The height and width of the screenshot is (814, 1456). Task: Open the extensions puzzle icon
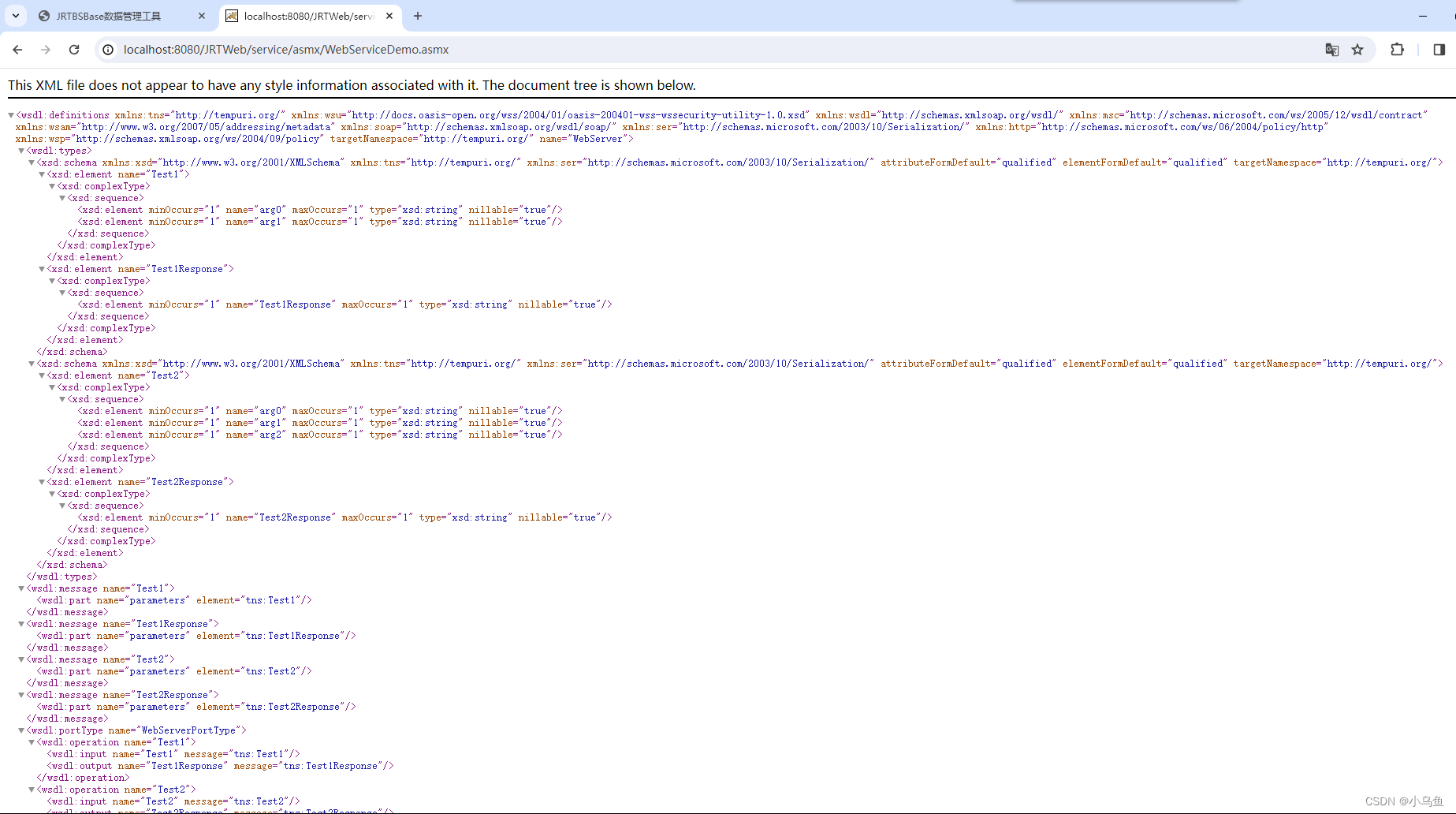click(1397, 50)
